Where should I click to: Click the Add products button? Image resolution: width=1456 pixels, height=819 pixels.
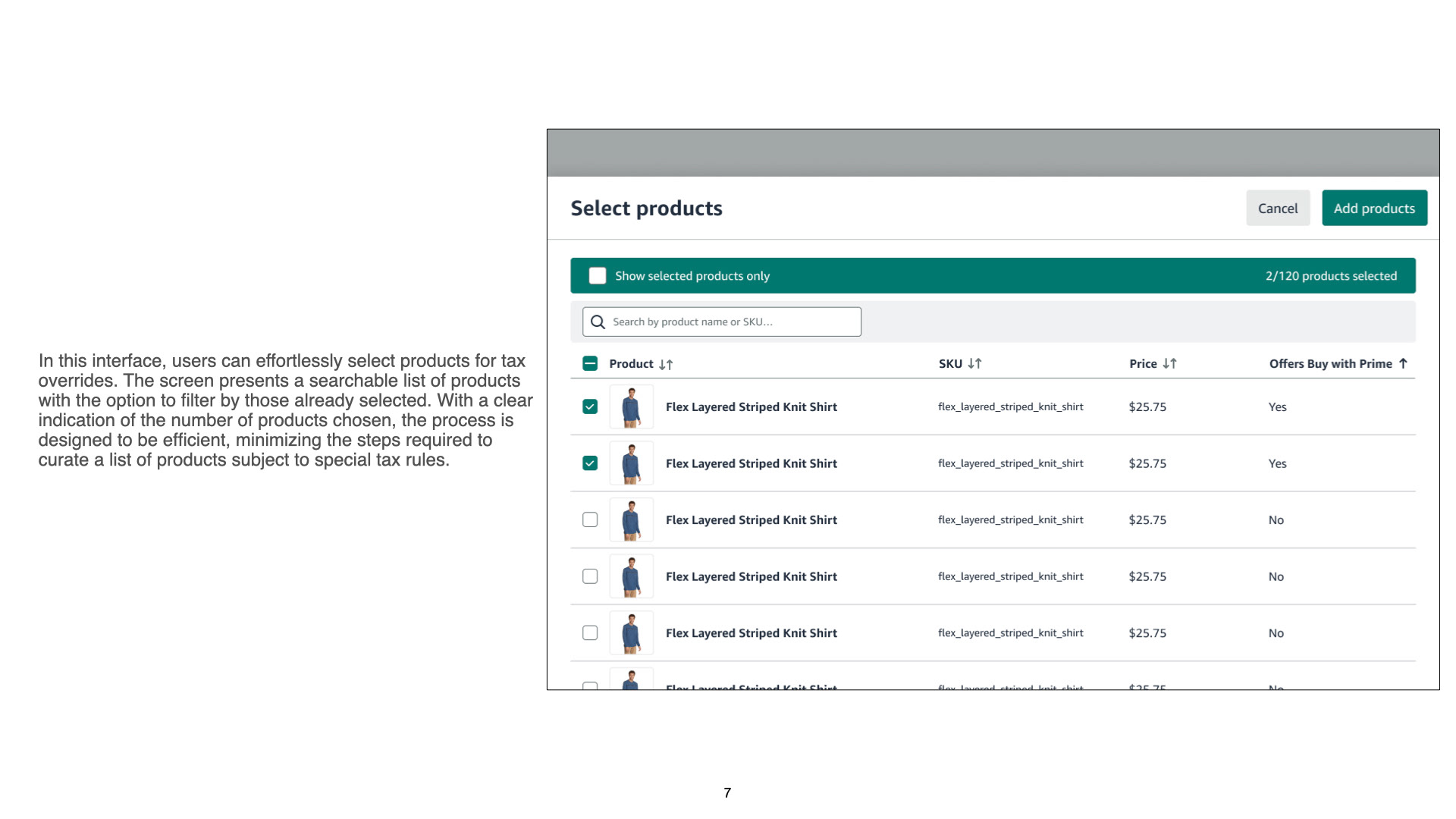(x=1374, y=209)
